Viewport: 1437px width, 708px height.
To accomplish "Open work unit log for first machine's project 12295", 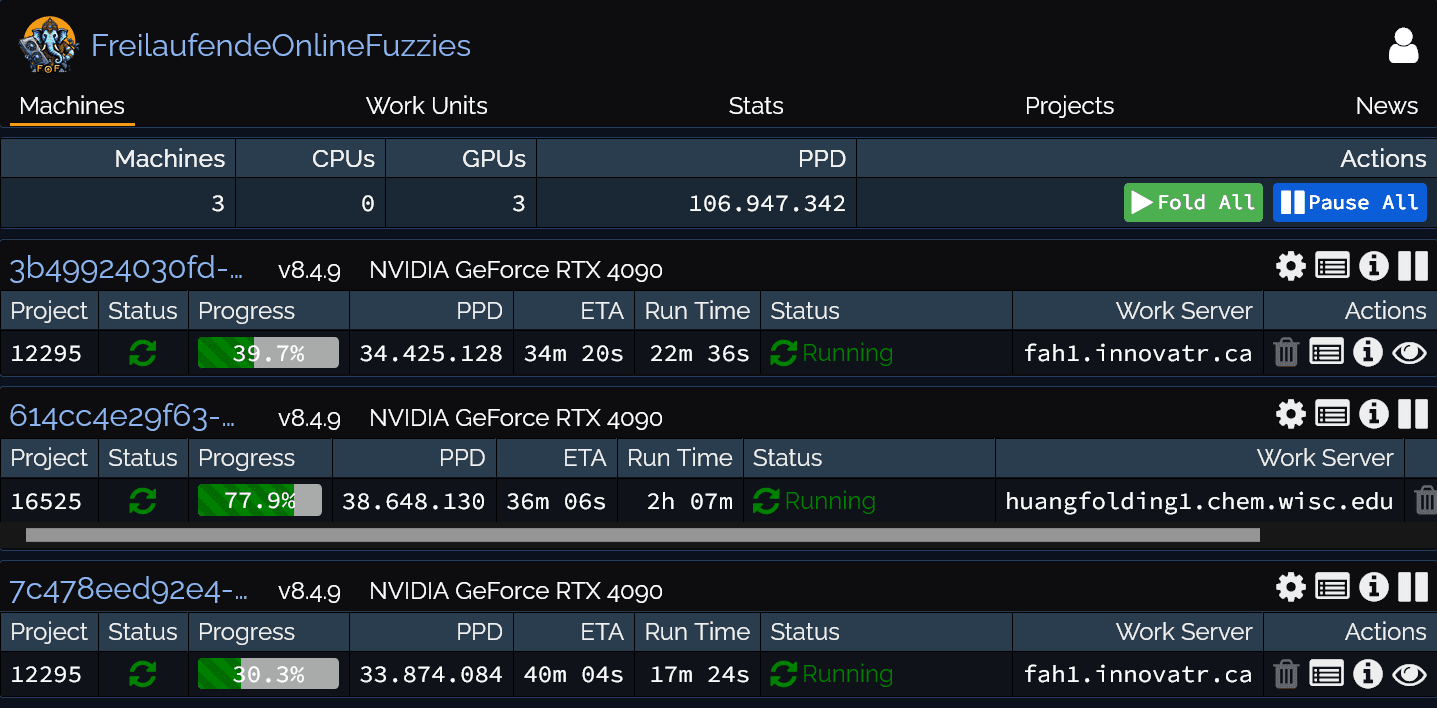I will pyautogui.click(x=1326, y=352).
